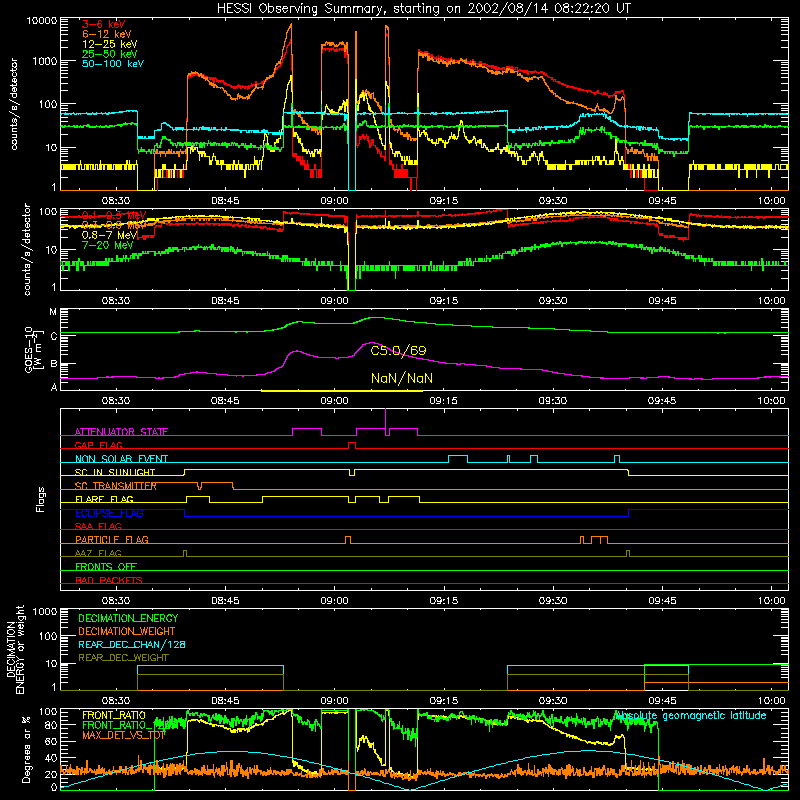800x800 pixels.
Task: Choose the green 25-50 keV legend label
Action: tap(110, 54)
